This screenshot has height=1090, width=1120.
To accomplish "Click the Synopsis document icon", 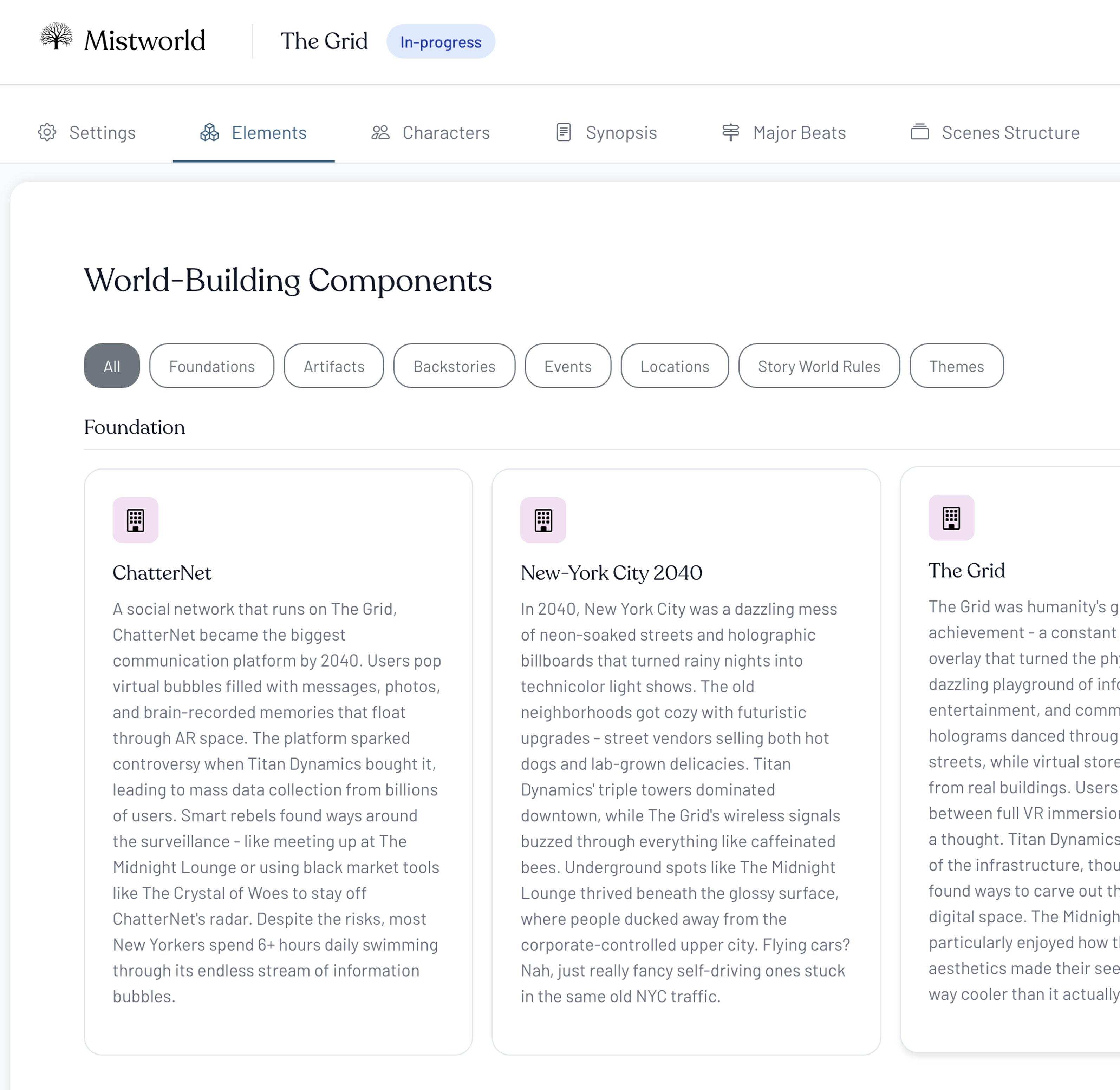I will coord(564,132).
